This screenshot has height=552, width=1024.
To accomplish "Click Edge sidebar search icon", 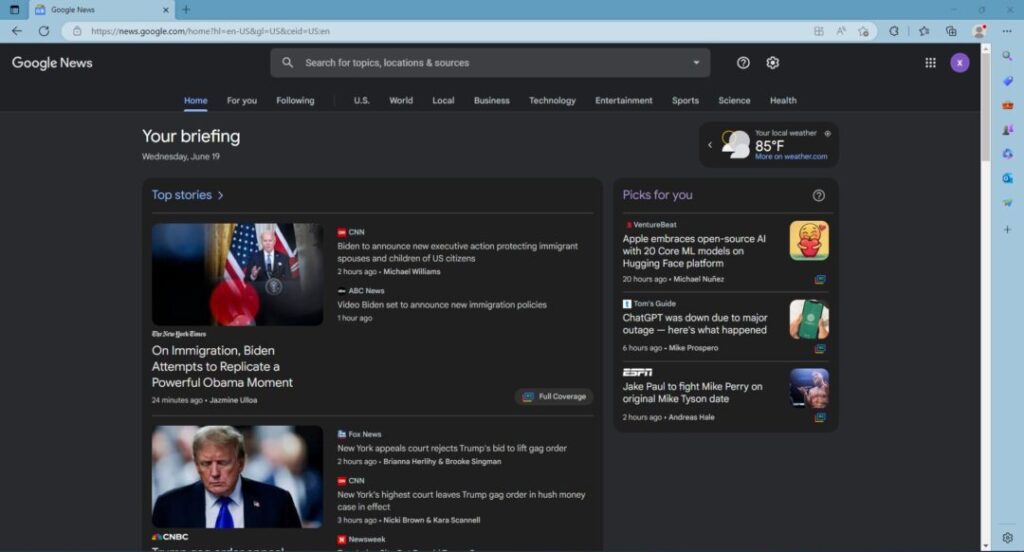I will click(1008, 56).
